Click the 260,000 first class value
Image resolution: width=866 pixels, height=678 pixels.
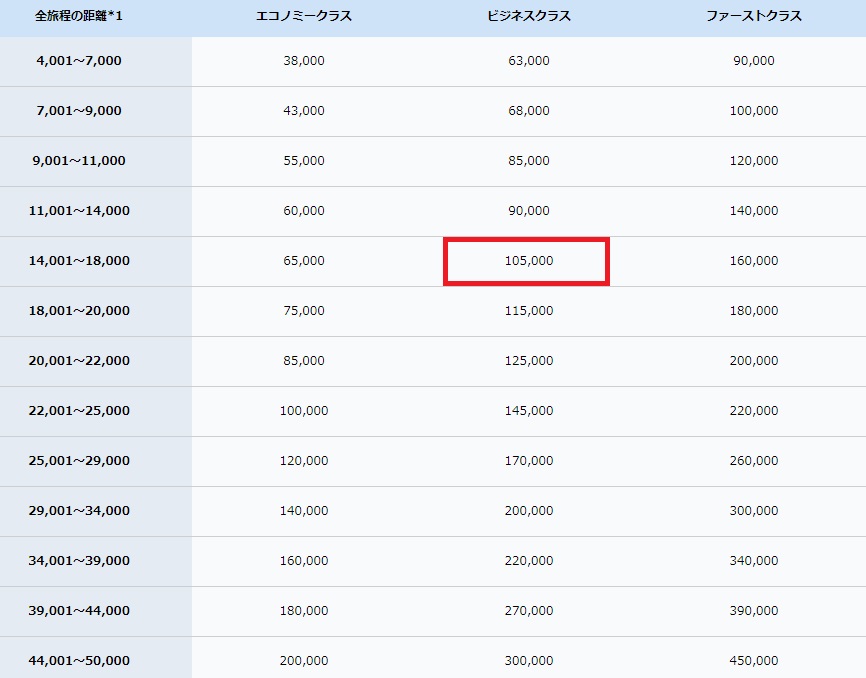point(754,460)
